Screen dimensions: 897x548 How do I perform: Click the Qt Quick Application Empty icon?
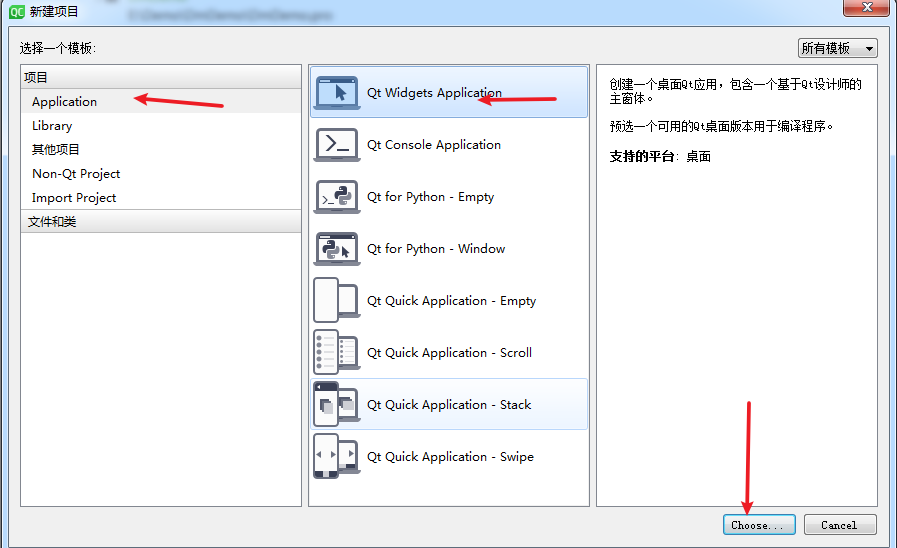(336, 300)
